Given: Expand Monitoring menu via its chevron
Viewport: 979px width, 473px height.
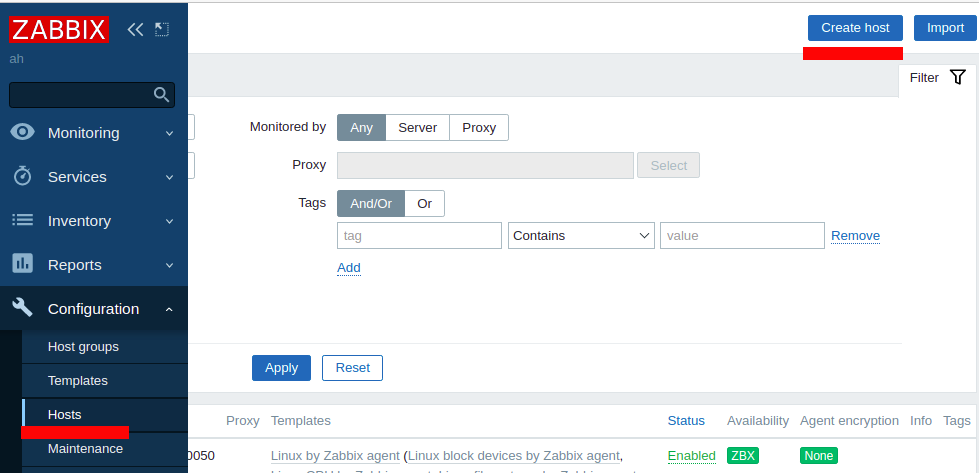Looking at the screenshot, I should pos(169,133).
